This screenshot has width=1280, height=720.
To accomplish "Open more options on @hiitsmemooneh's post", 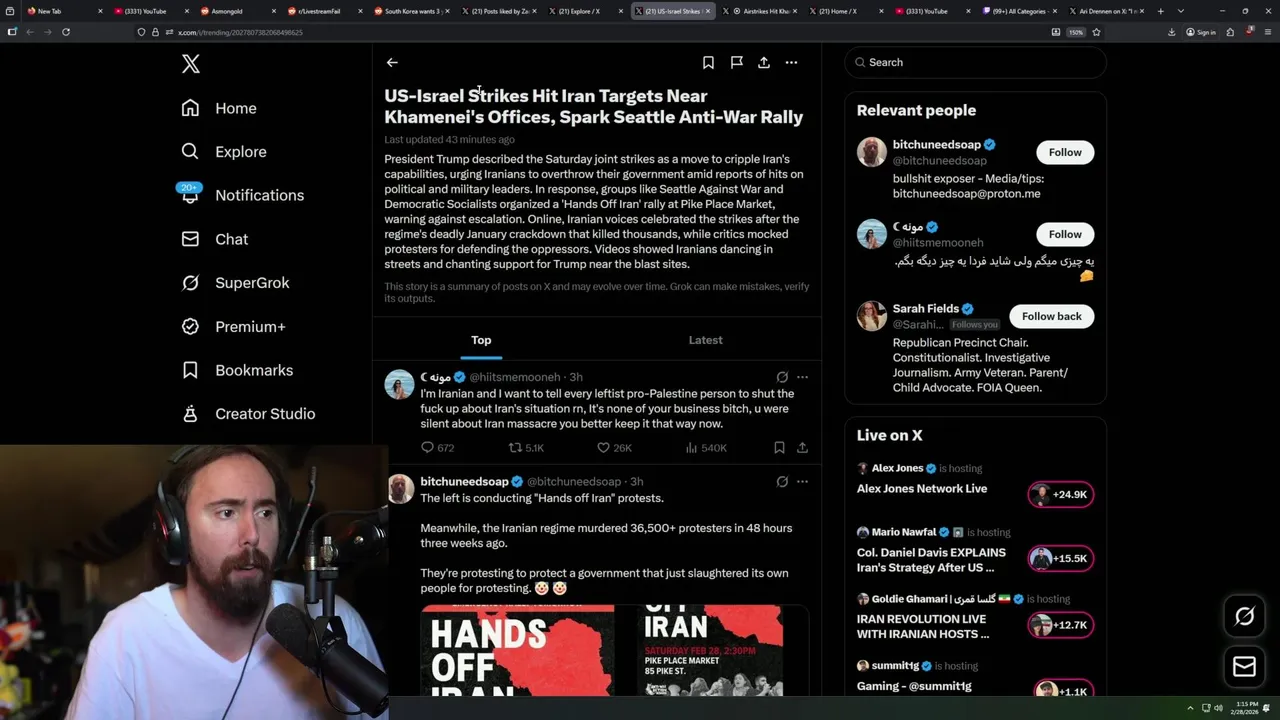I will click(802, 377).
